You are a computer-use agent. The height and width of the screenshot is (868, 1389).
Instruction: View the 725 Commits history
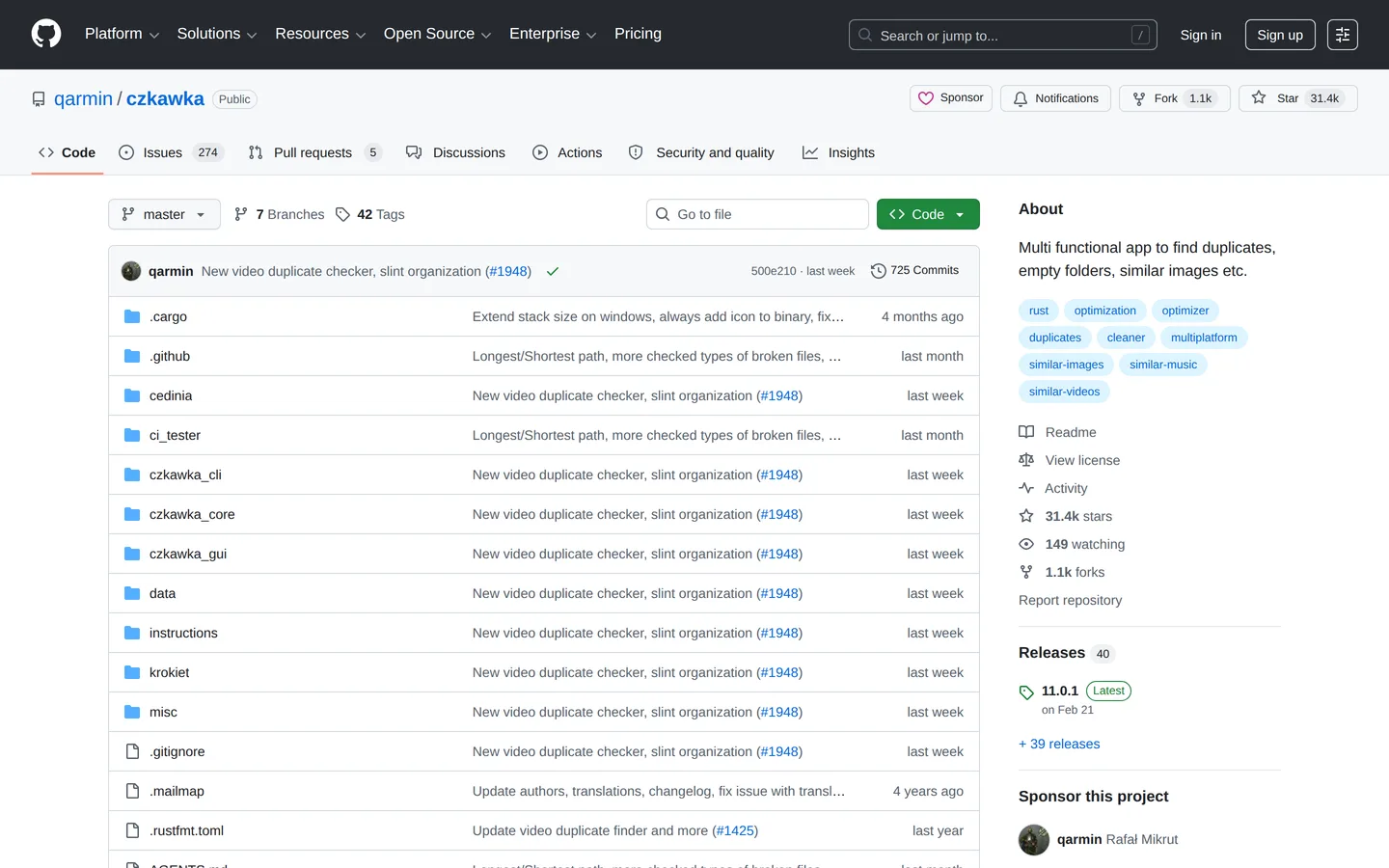pyautogui.click(x=914, y=271)
